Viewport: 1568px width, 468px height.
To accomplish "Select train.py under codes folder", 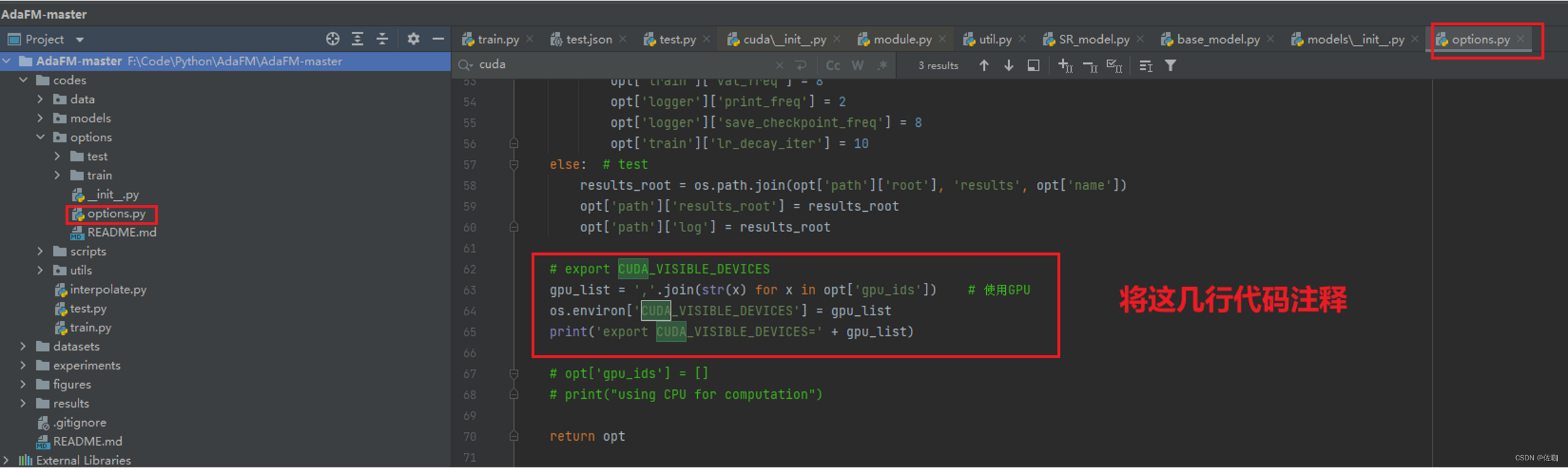I will [83, 328].
